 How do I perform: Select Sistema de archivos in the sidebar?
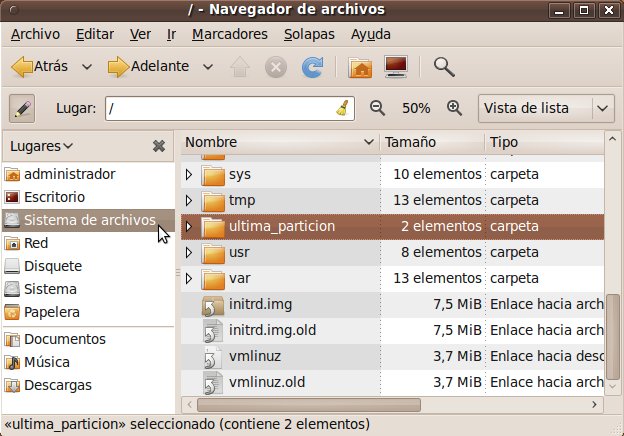pyautogui.click(x=88, y=220)
